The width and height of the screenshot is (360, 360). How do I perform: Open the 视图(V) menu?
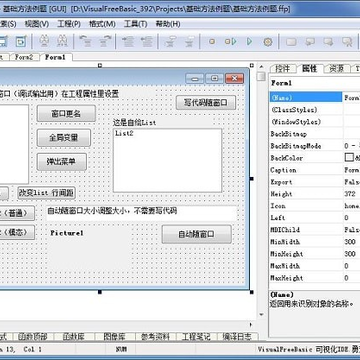37,24
